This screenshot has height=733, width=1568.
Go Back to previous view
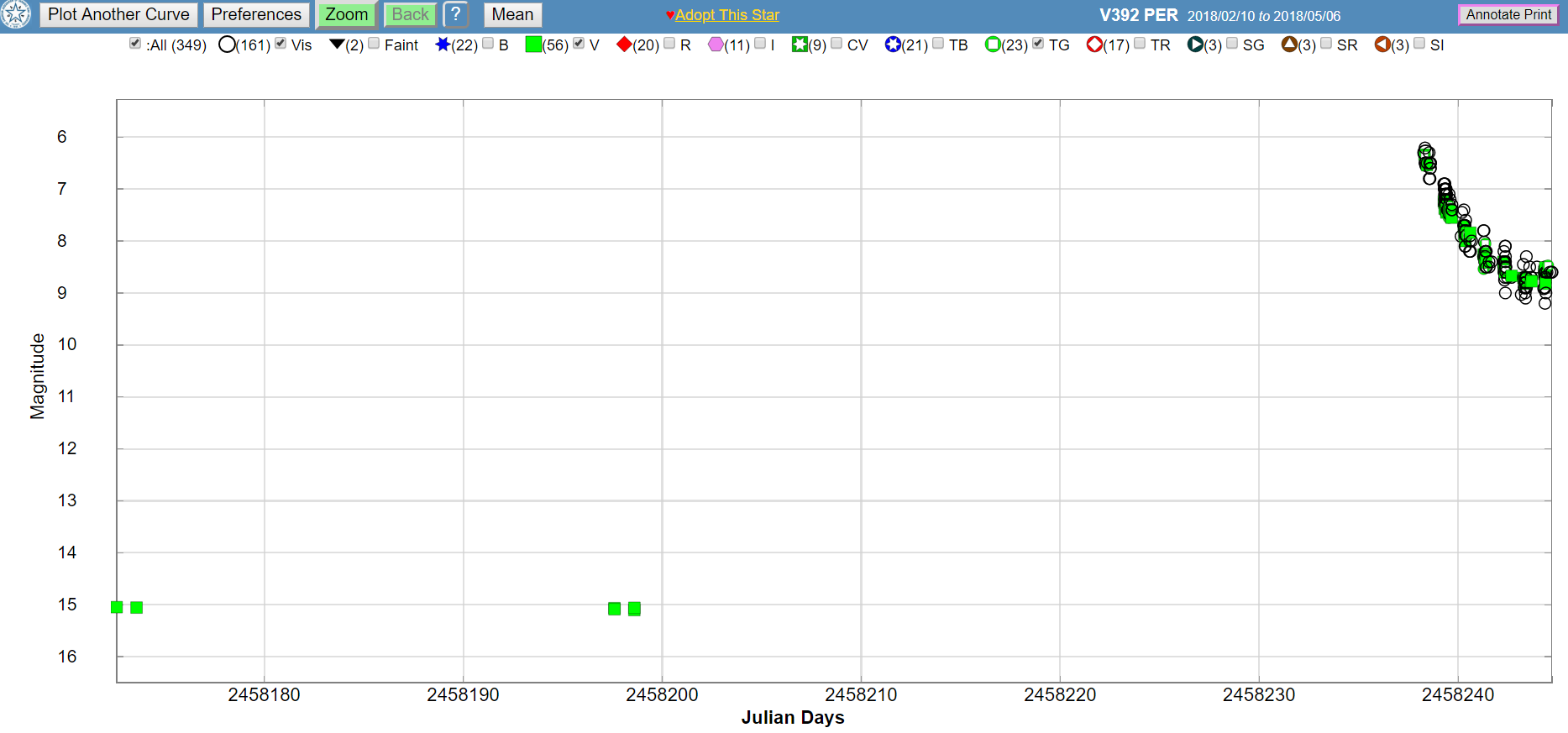tap(410, 14)
